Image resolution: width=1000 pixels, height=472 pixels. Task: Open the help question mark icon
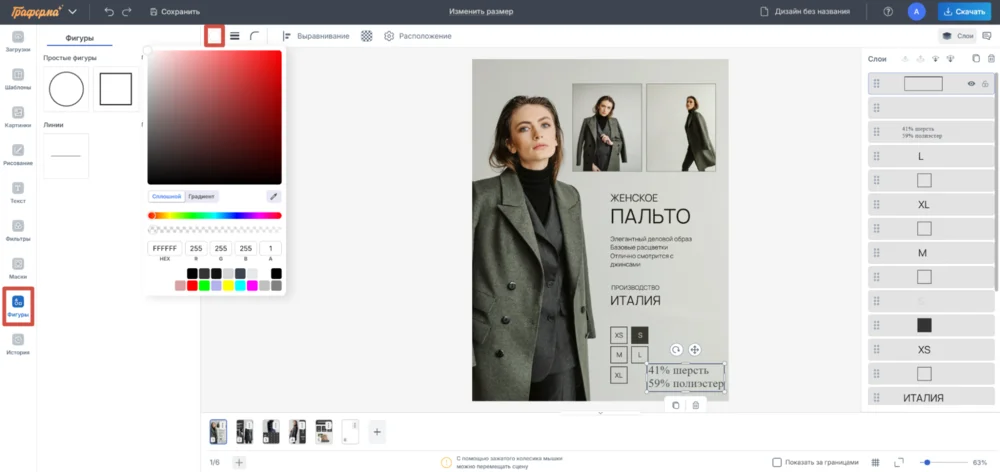pyautogui.click(x=888, y=12)
